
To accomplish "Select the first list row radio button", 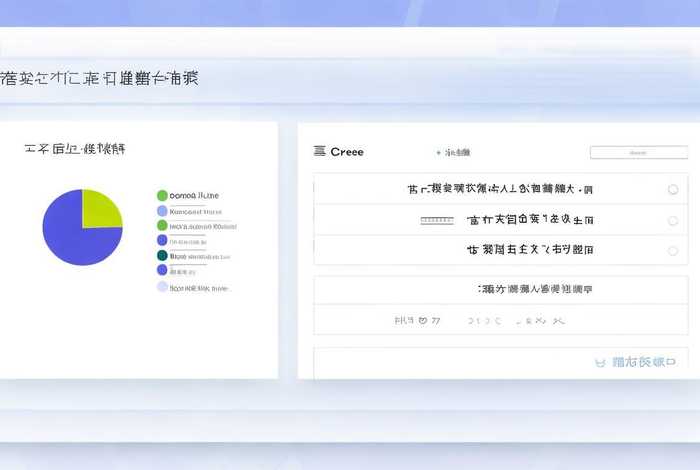I will tap(672, 189).
